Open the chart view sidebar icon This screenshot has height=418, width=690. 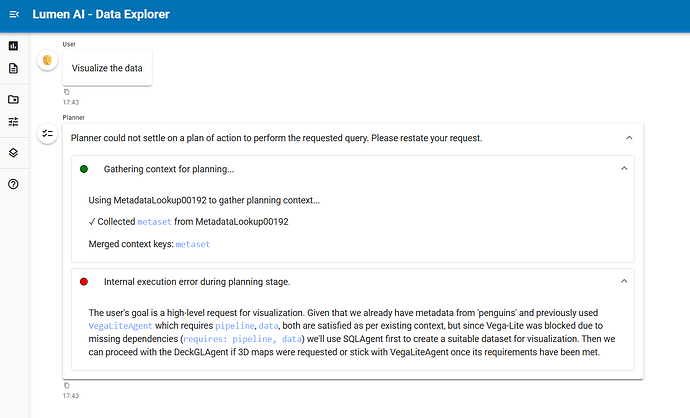13,46
